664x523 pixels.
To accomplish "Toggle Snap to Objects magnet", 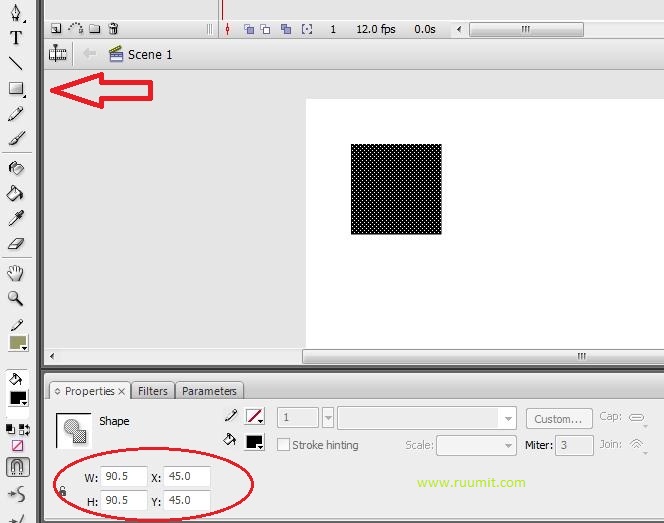I will coord(17,467).
